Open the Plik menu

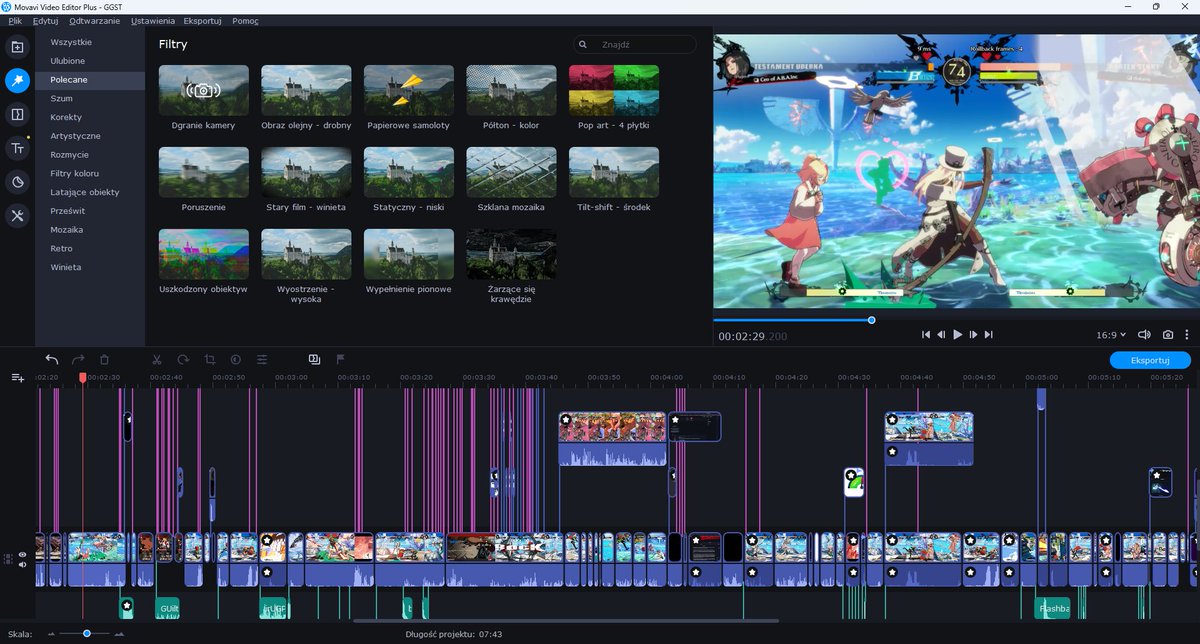15,20
